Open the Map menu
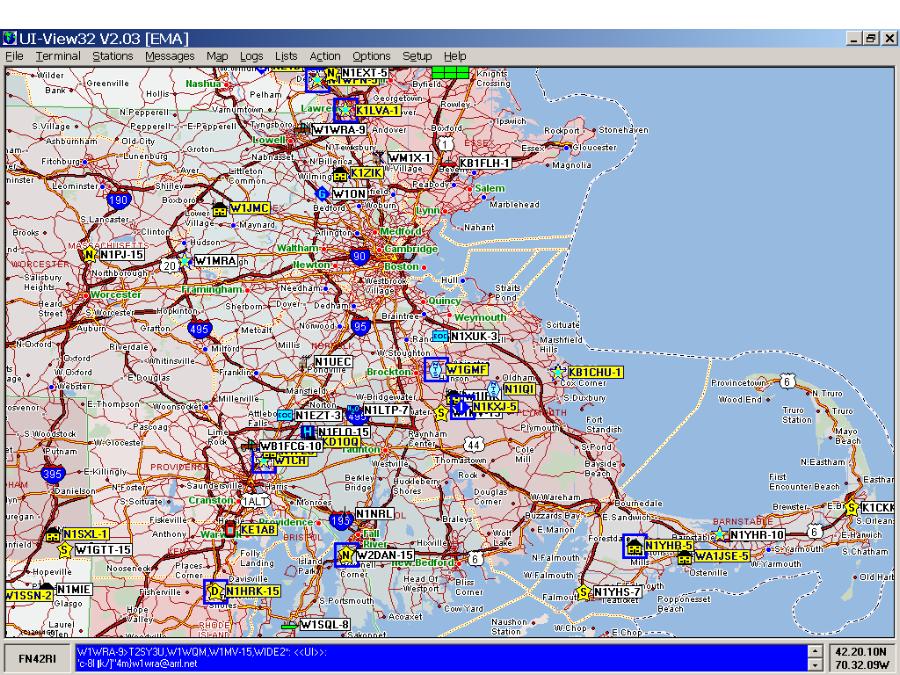Viewport: 900px width, 675px height. click(x=217, y=56)
